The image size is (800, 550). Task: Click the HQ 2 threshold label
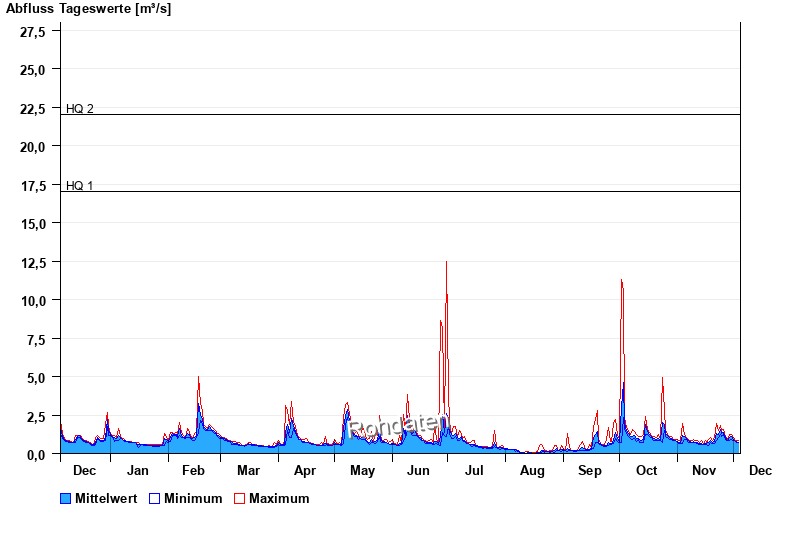coord(80,108)
